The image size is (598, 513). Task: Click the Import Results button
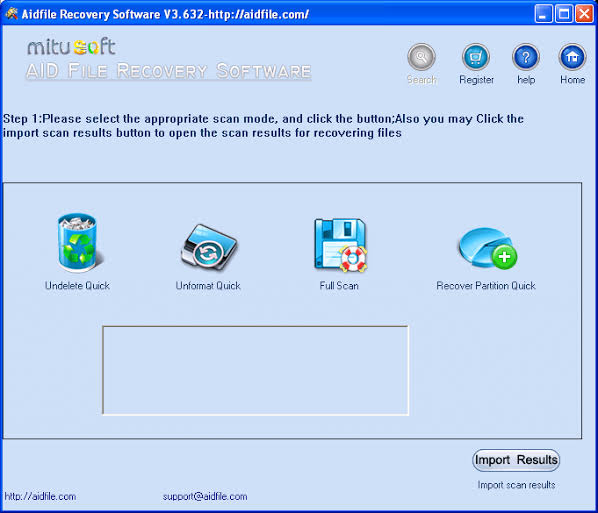click(x=516, y=460)
